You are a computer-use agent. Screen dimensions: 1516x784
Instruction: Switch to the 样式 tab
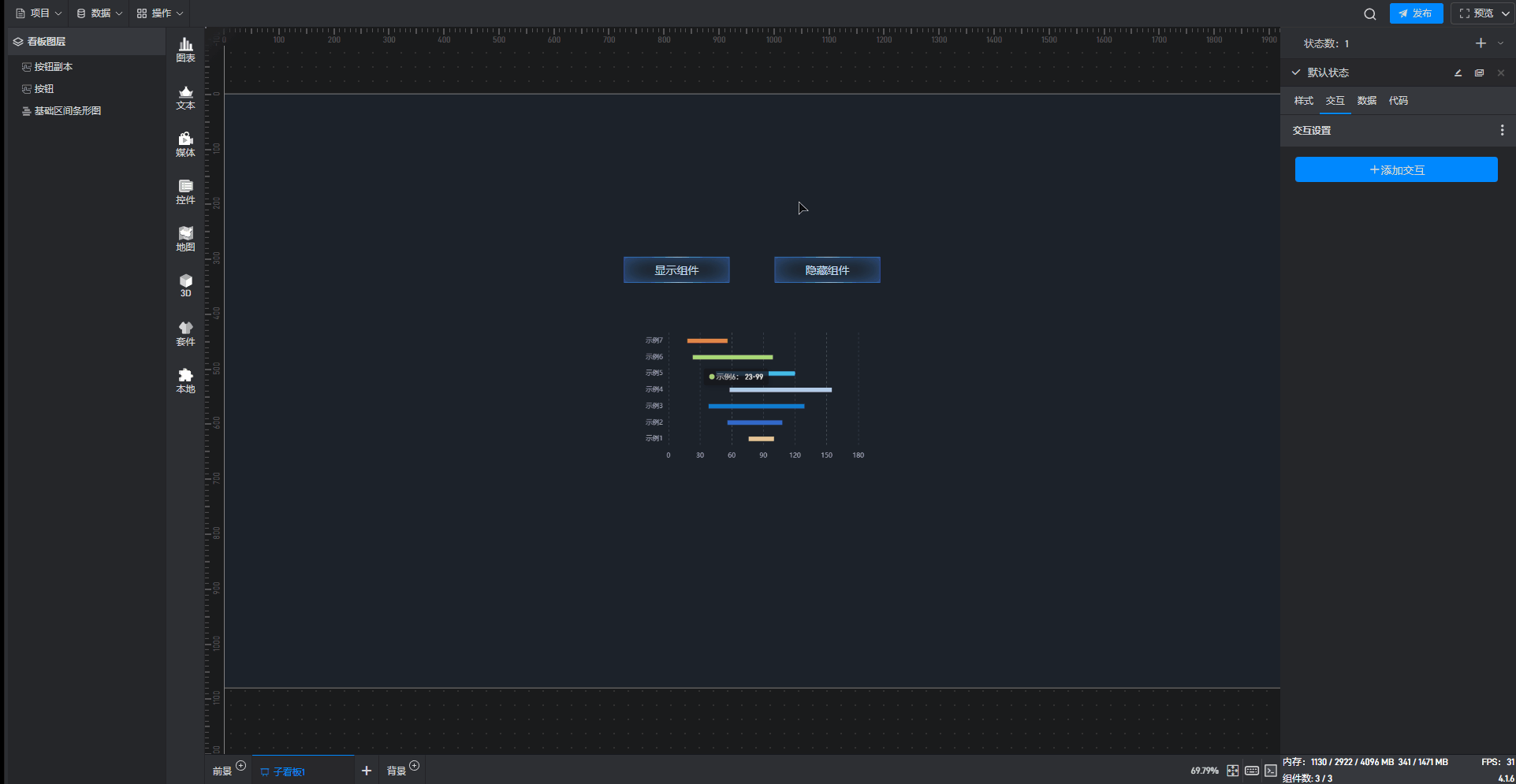[1303, 101]
